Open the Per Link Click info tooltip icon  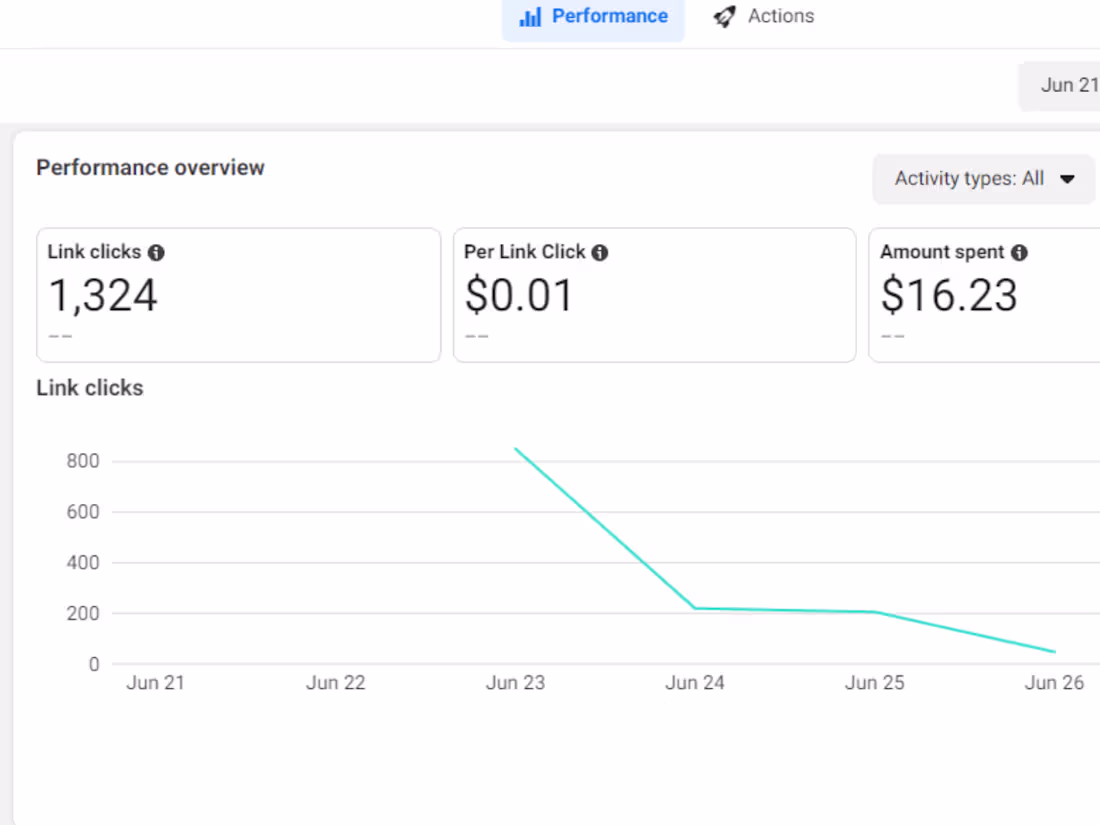tap(600, 253)
